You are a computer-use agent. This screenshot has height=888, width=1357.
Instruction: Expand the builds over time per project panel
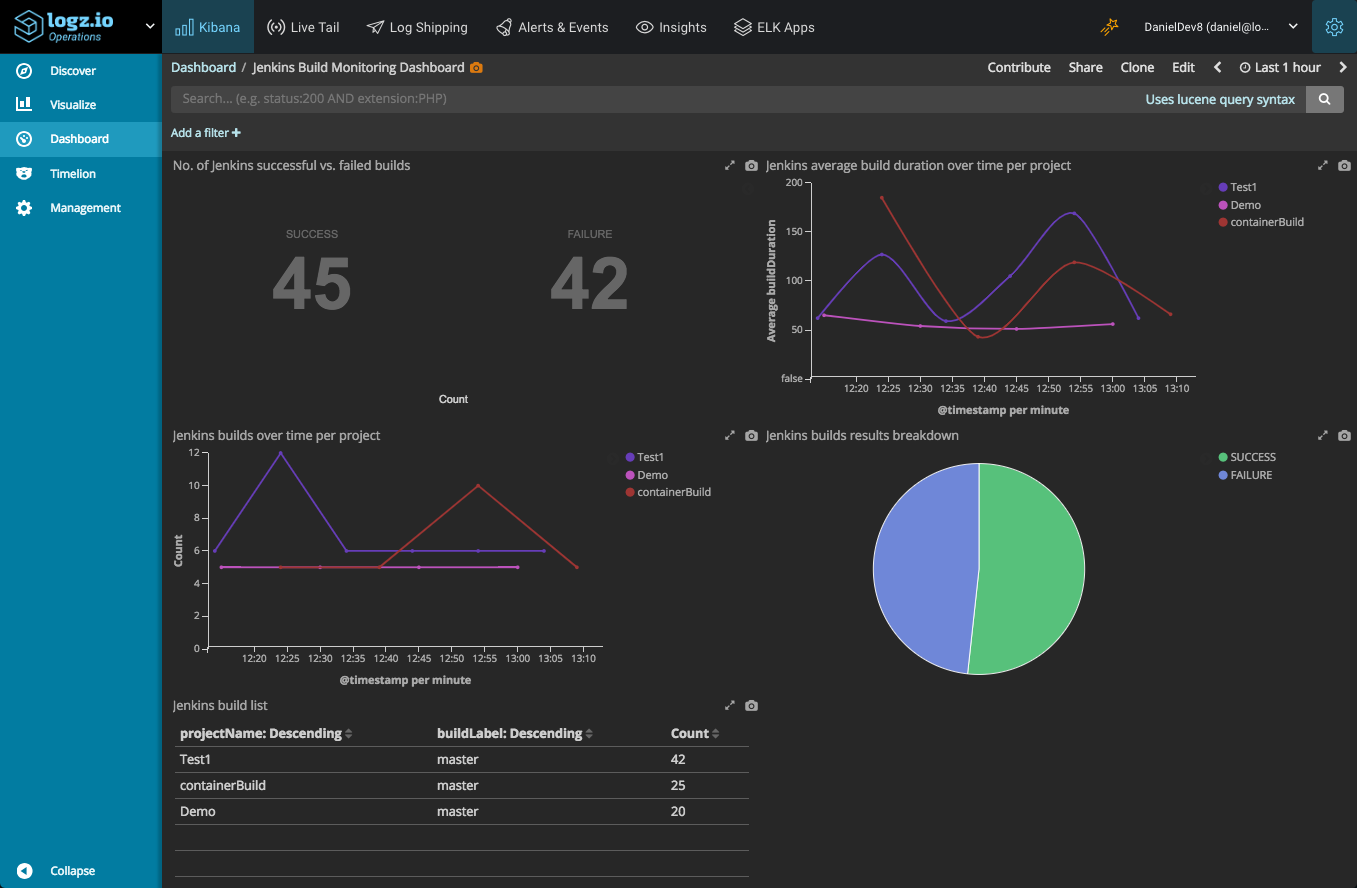(x=730, y=435)
